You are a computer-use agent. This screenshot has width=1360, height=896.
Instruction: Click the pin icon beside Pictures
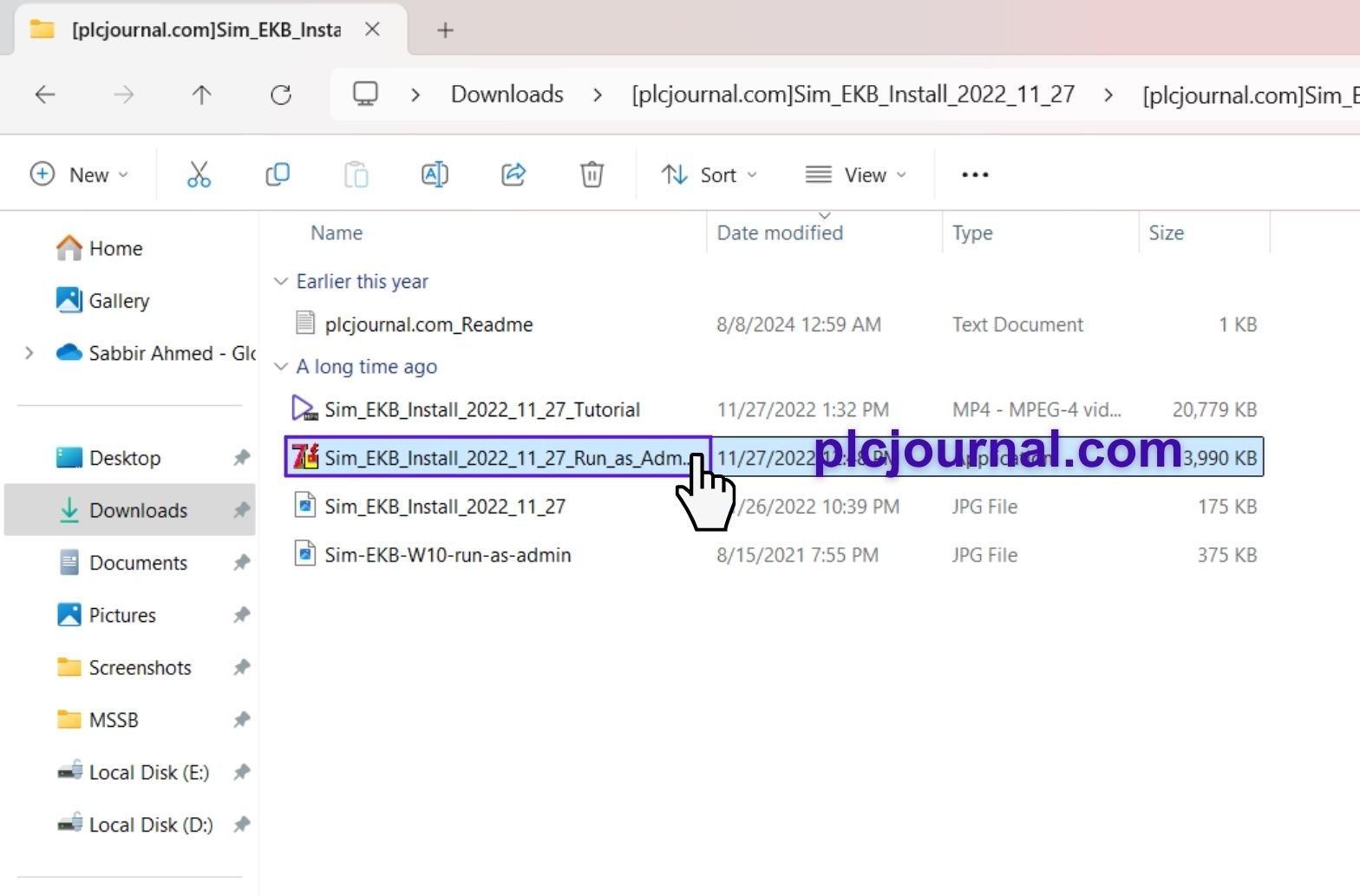[242, 615]
